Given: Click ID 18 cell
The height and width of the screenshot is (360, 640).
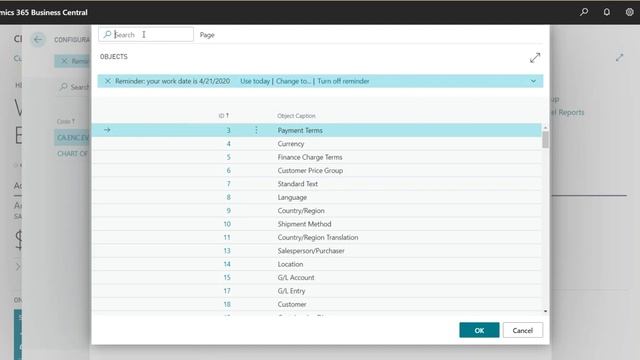Looking at the screenshot, I should [227, 304].
